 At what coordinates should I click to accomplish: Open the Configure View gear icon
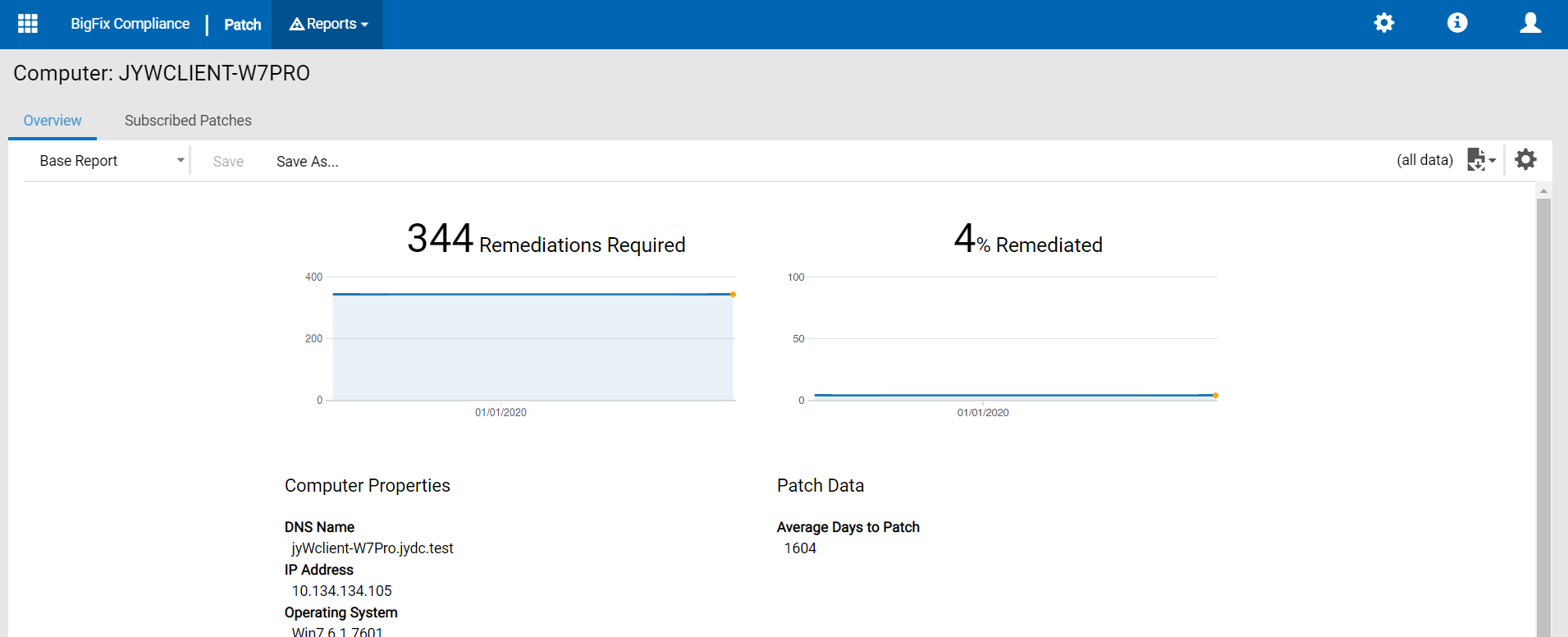tap(1525, 160)
